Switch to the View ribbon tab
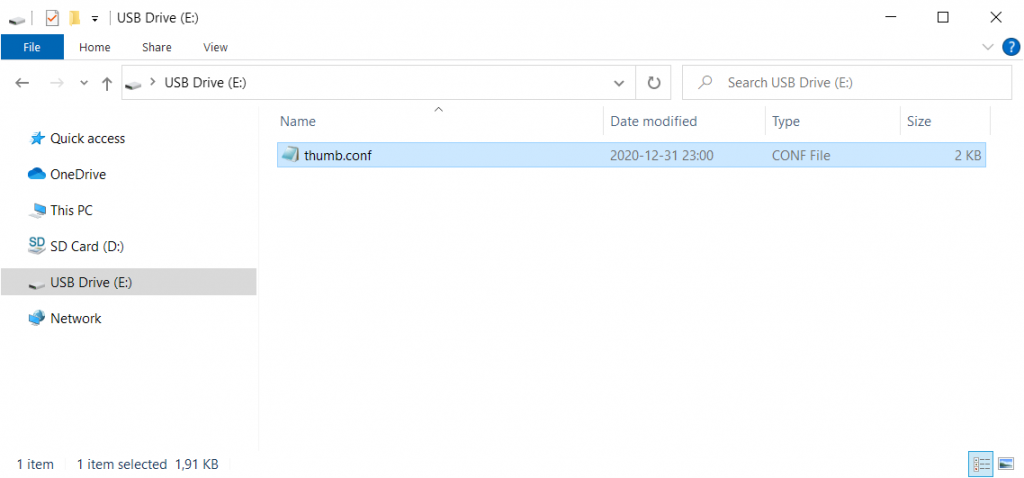This screenshot has width=1024, height=478. (x=216, y=47)
